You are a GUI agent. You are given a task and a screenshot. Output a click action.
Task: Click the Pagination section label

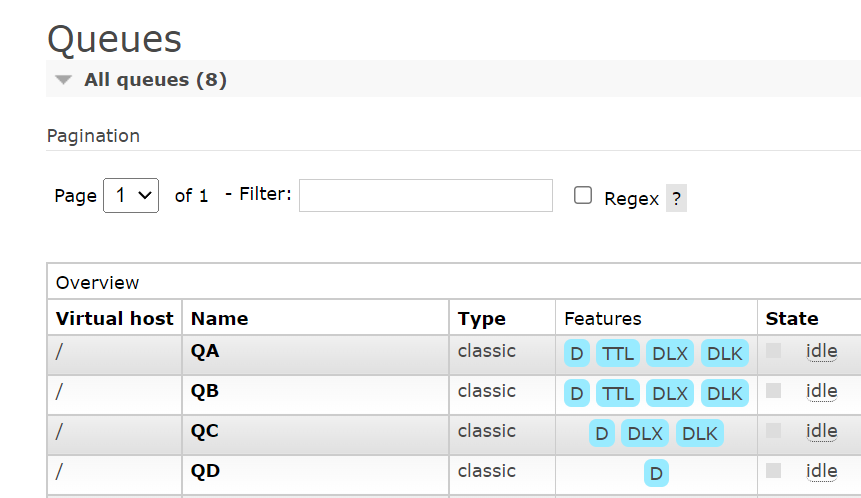(x=93, y=136)
